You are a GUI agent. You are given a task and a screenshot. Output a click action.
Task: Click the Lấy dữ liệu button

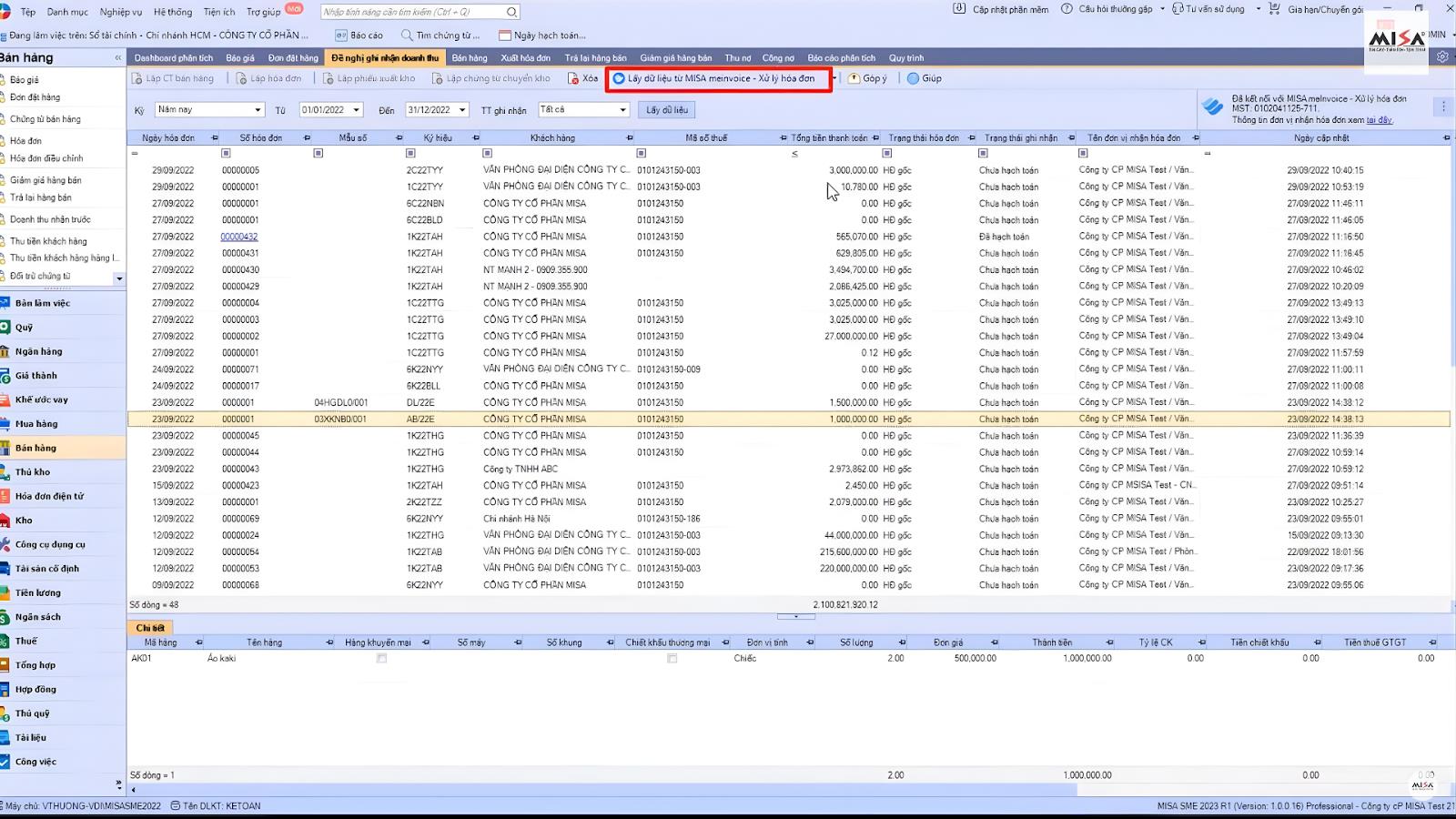tap(667, 110)
